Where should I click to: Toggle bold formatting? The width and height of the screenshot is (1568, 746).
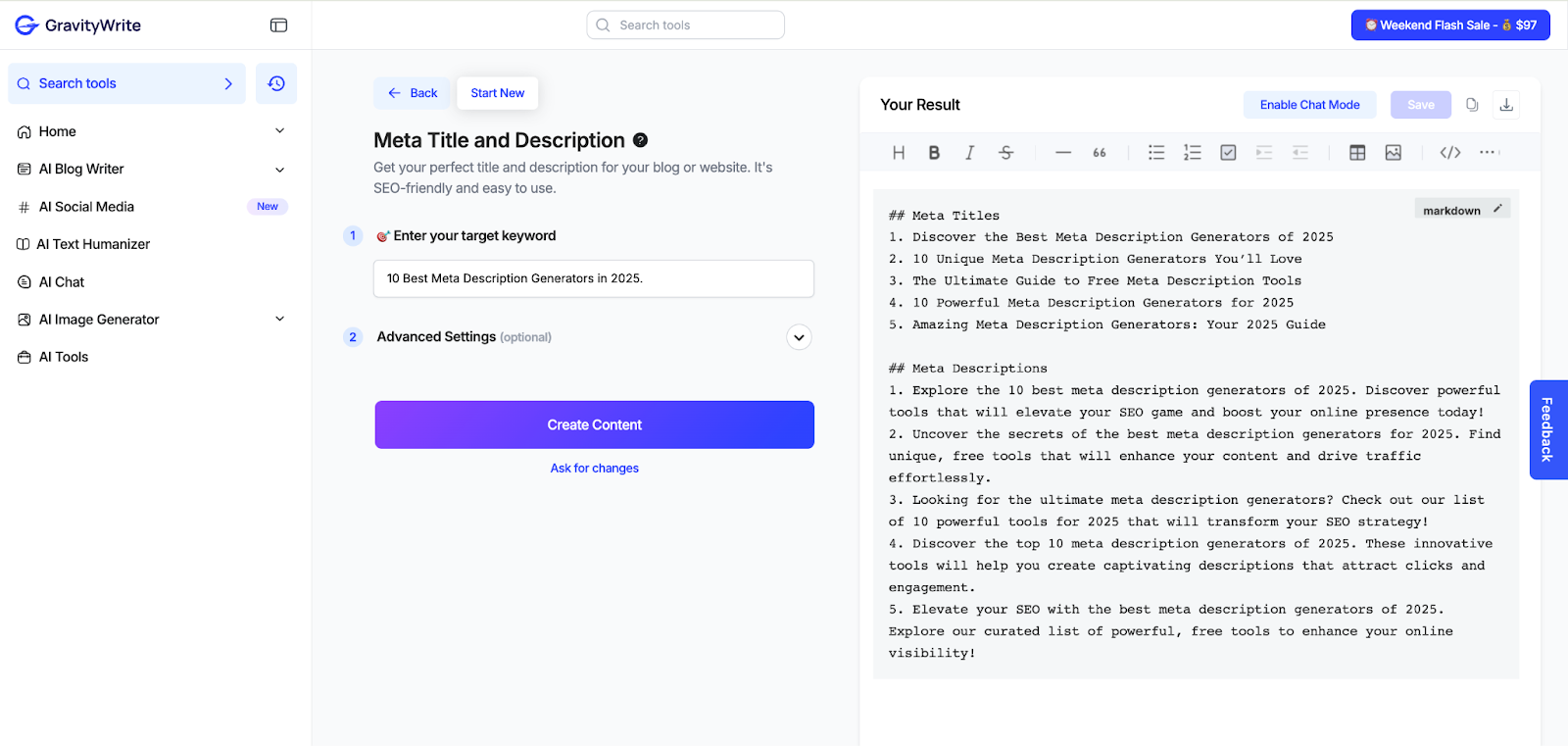tap(934, 153)
